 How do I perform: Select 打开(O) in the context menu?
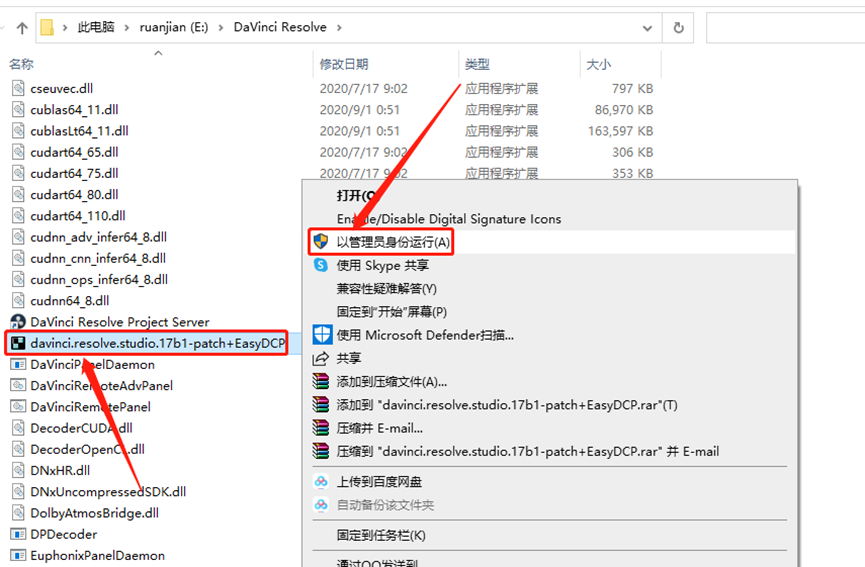[356, 196]
